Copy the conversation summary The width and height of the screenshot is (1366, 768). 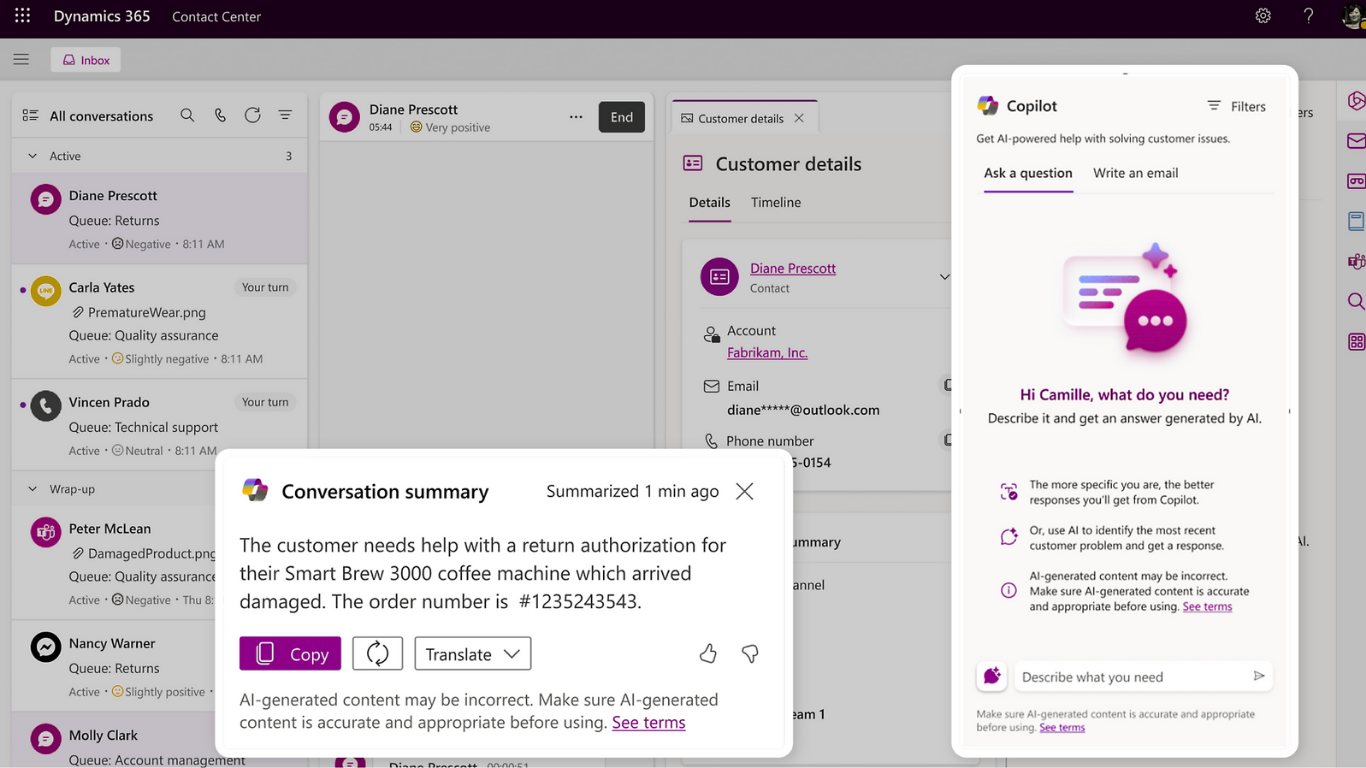click(290, 653)
